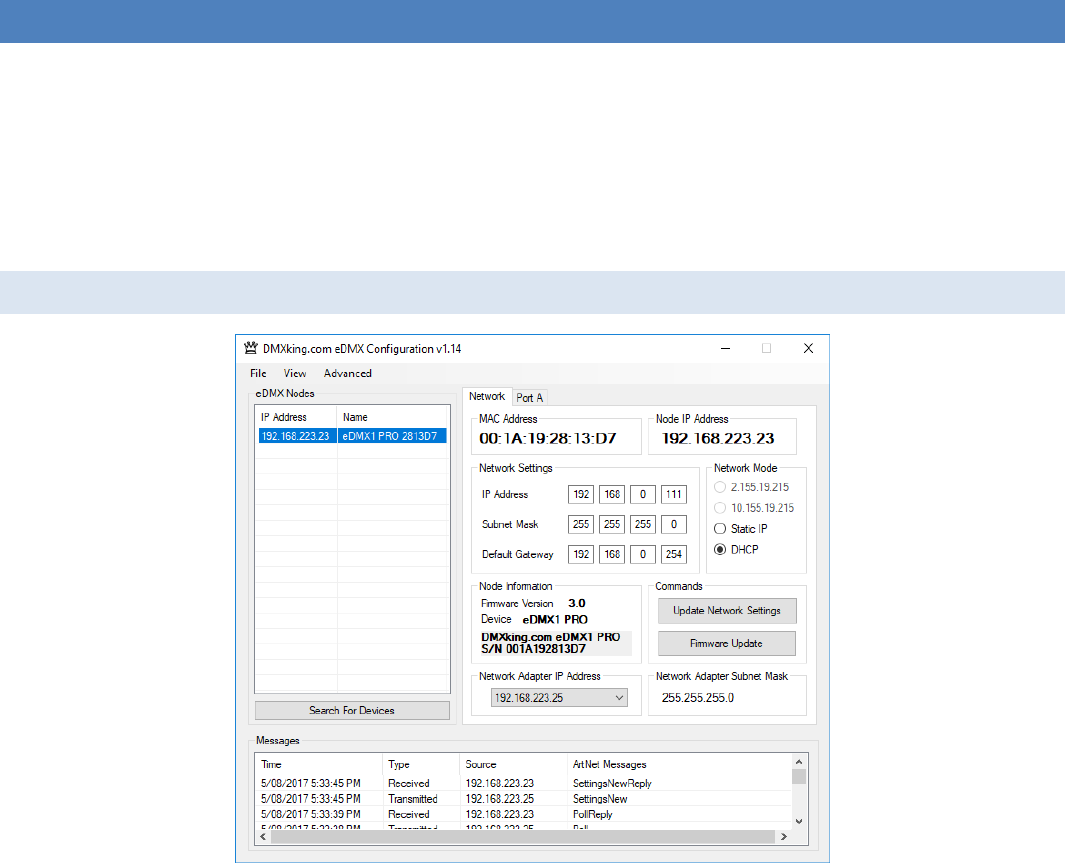Click the ArtNet Messages column header

(610, 765)
